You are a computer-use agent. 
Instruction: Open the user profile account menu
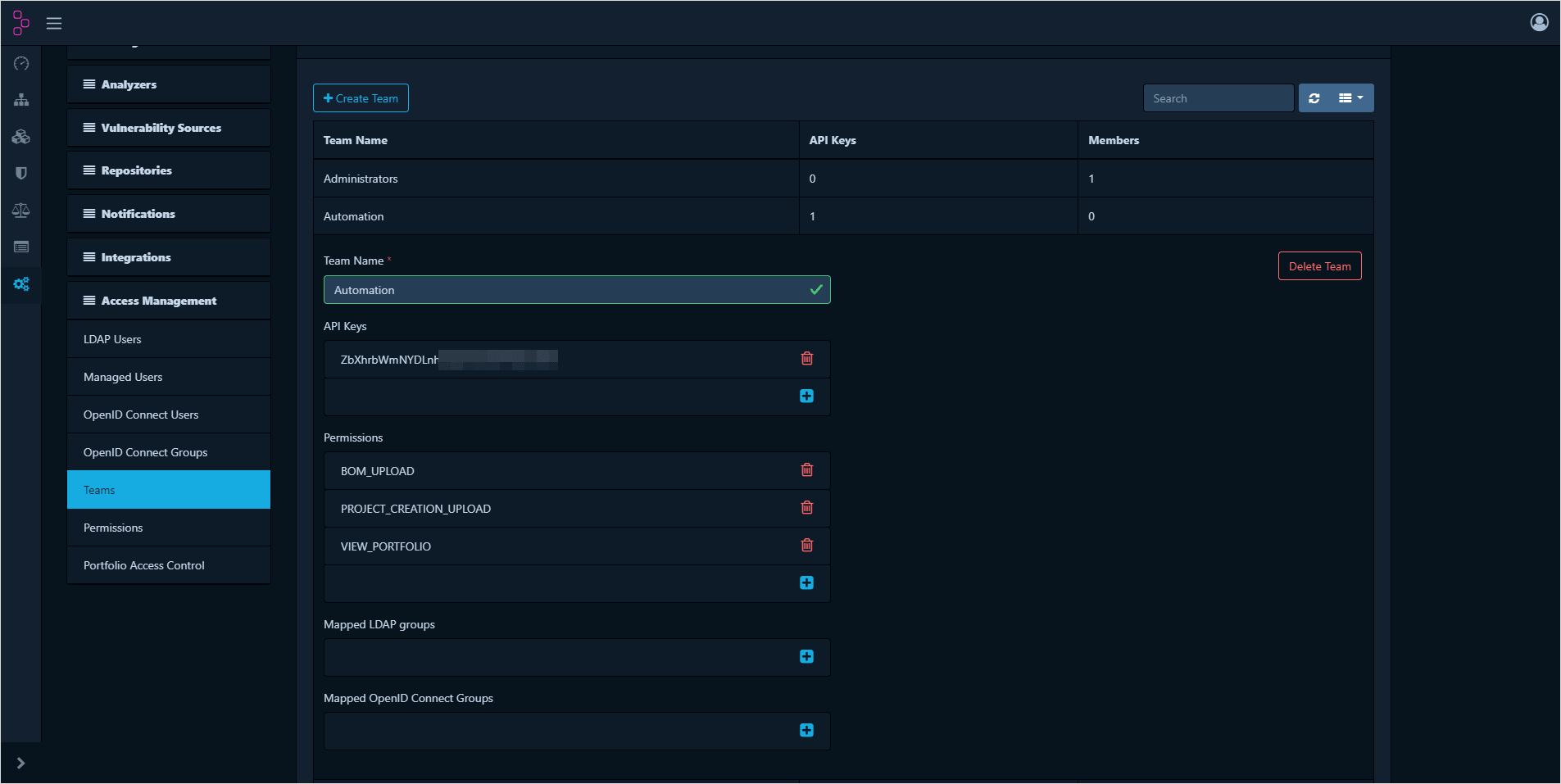pos(1539,22)
